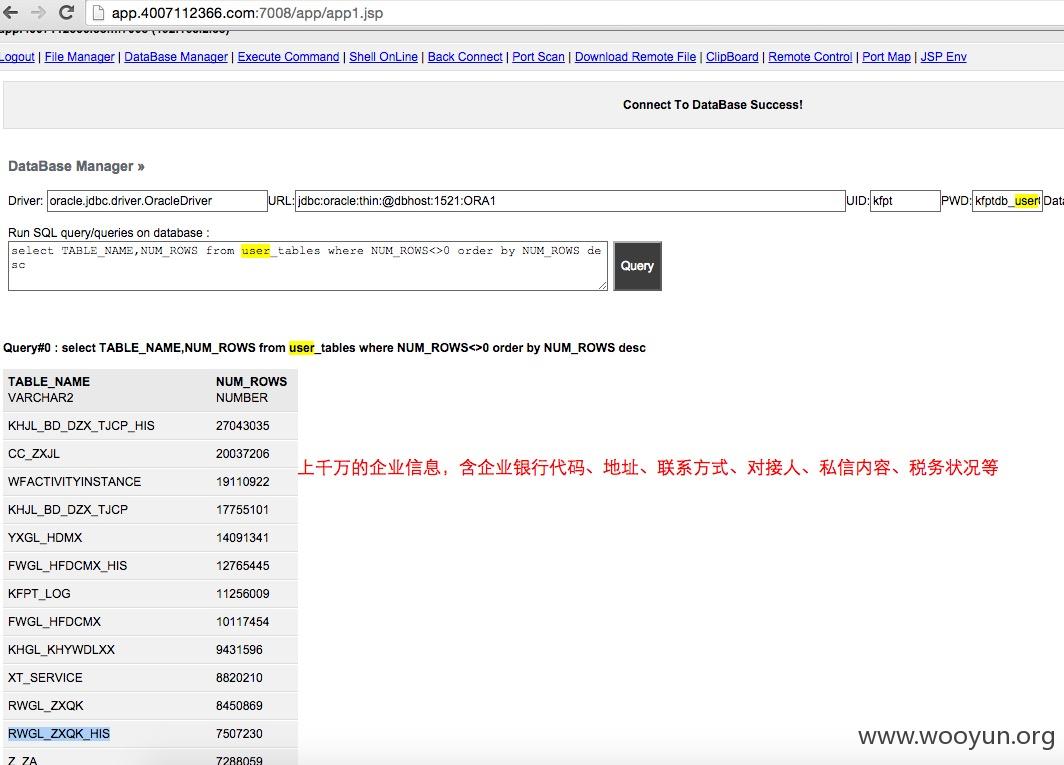Click the Connect To DataBase Success message
Screen dimensions: 1064x765
coord(712,105)
